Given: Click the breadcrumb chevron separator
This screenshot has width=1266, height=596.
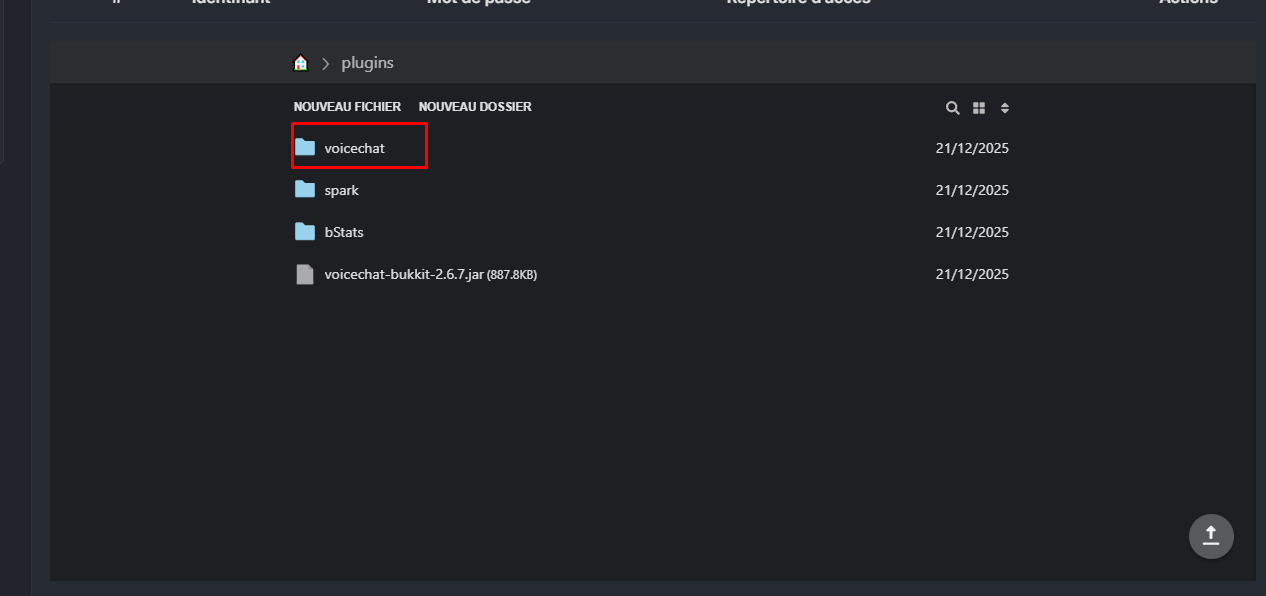Looking at the screenshot, I should click(x=326, y=63).
